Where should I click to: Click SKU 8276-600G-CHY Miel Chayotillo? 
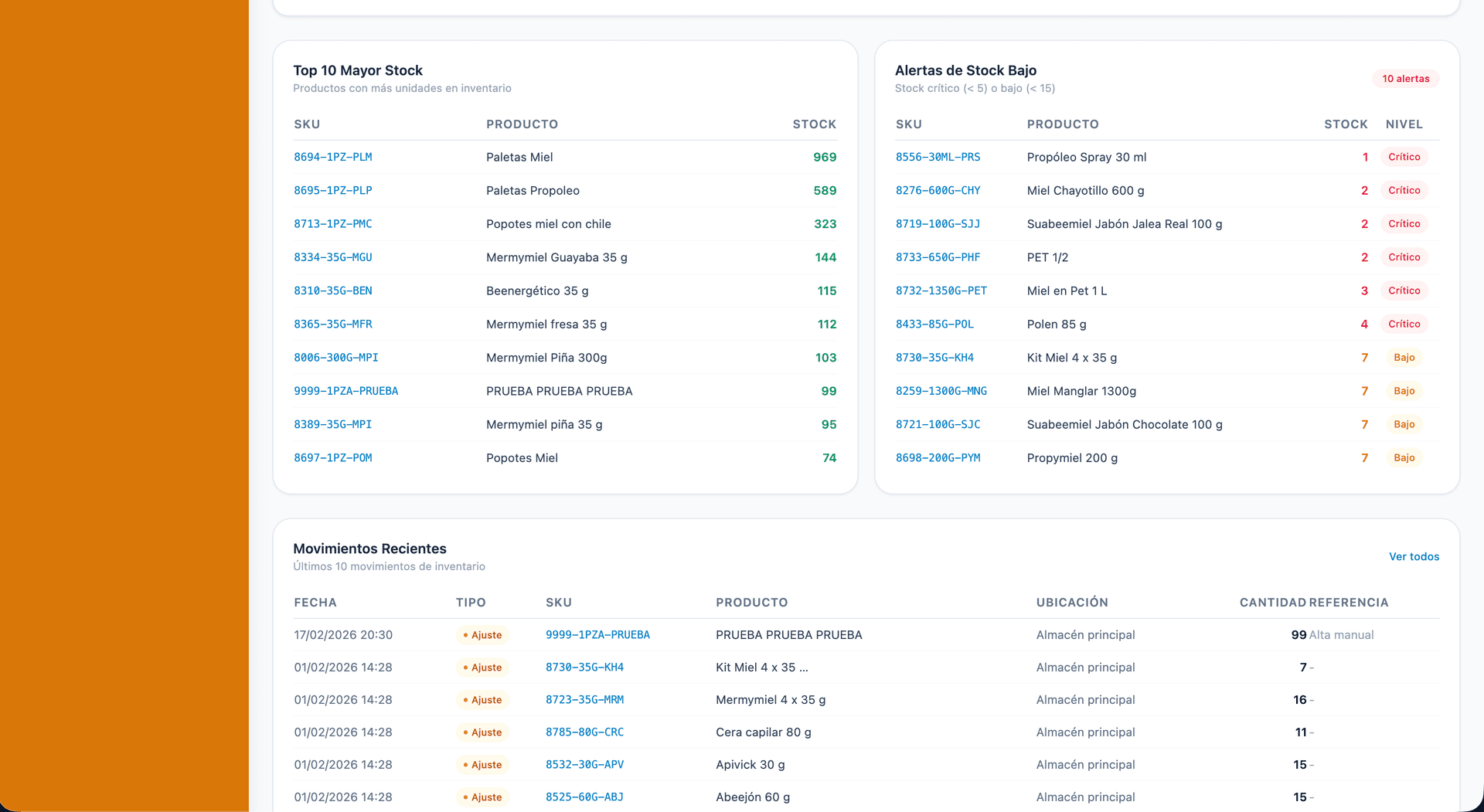pos(938,190)
